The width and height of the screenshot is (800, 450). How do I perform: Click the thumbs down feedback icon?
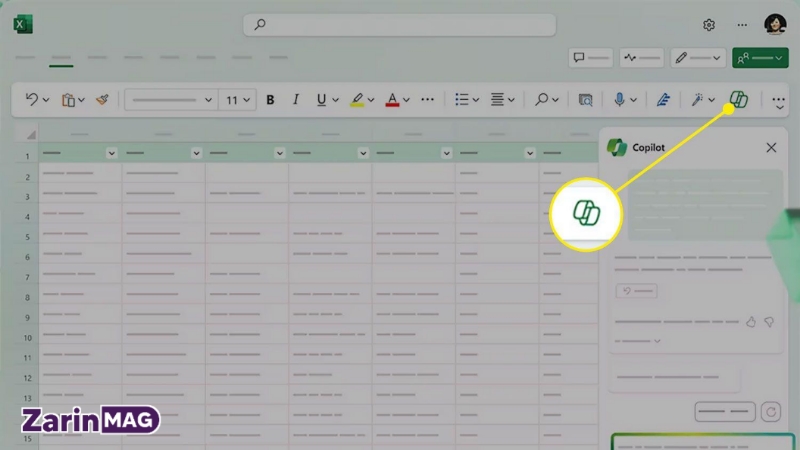pyautogui.click(x=769, y=322)
